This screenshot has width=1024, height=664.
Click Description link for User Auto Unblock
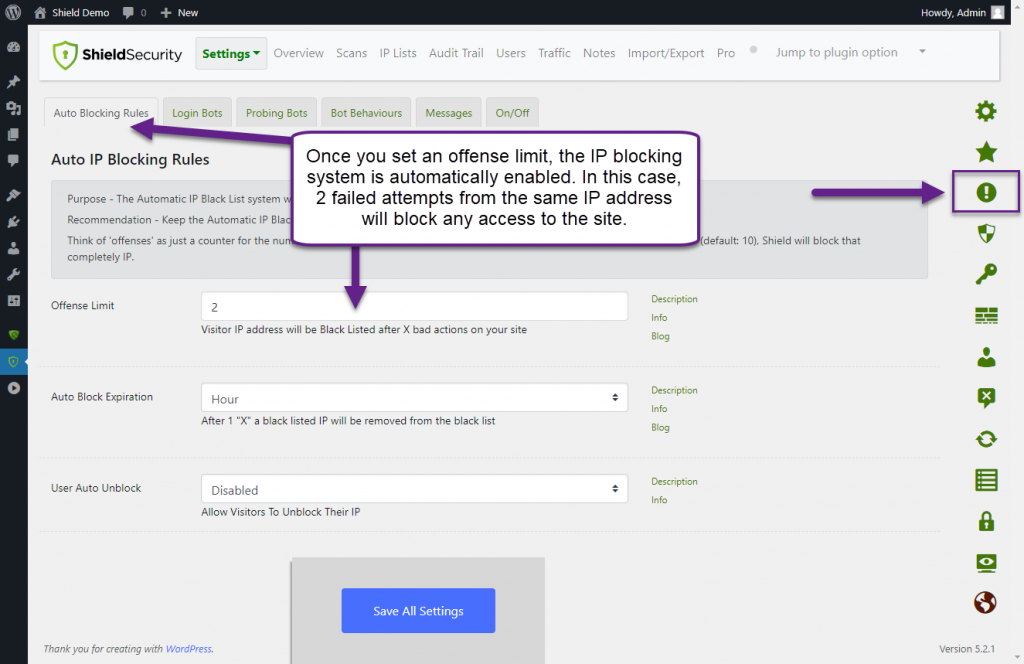point(674,481)
